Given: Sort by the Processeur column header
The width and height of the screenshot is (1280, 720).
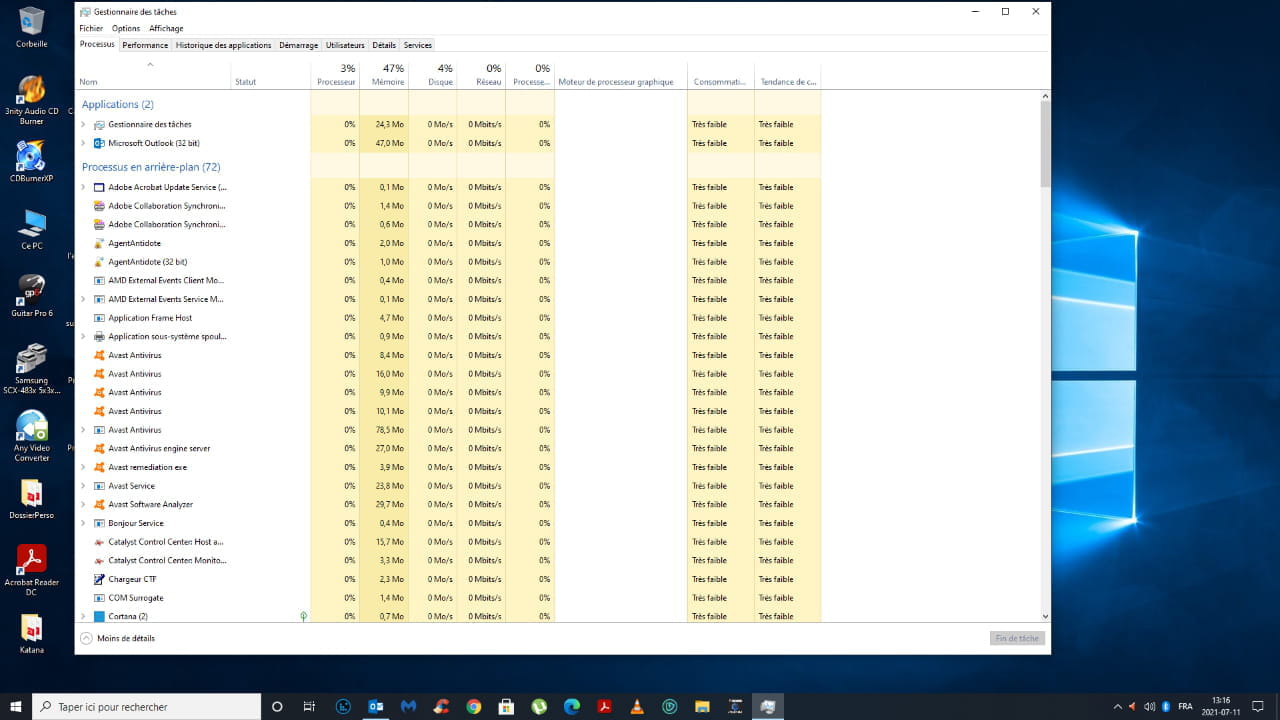Looking at the screenshot, I should 335,75.
